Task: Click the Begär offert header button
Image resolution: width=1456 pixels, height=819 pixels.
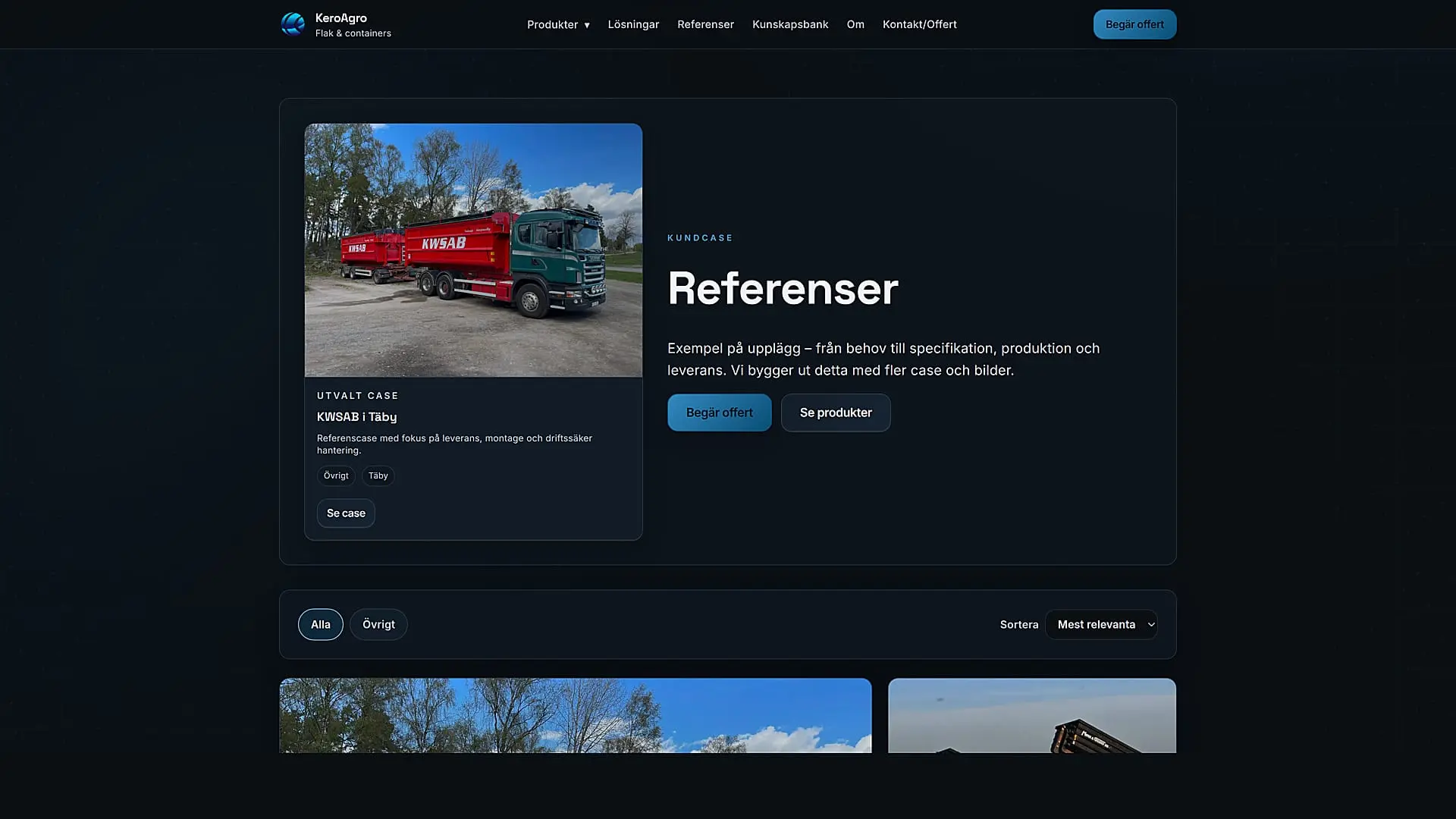Action: (1134, 24)
